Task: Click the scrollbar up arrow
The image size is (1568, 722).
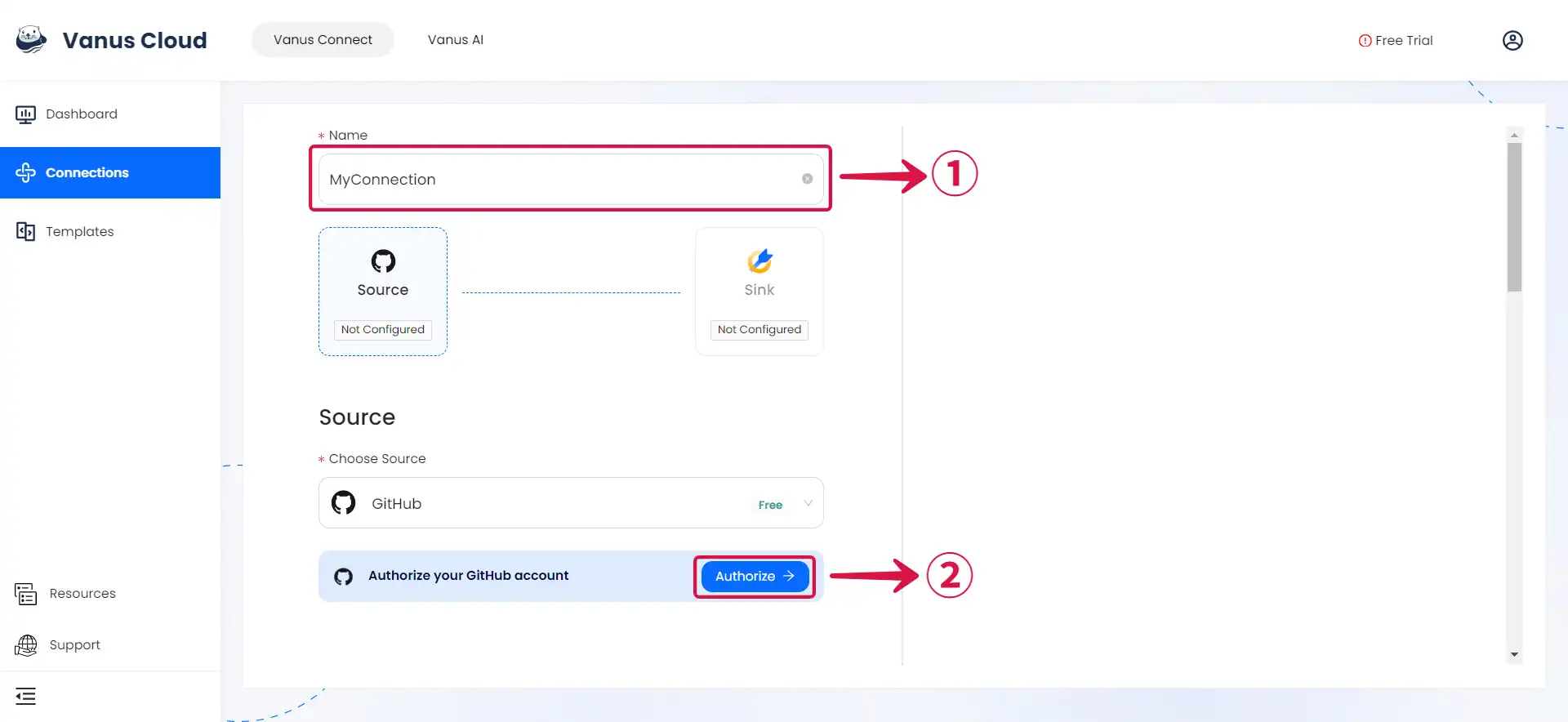Action: (x=1514, y=135)
